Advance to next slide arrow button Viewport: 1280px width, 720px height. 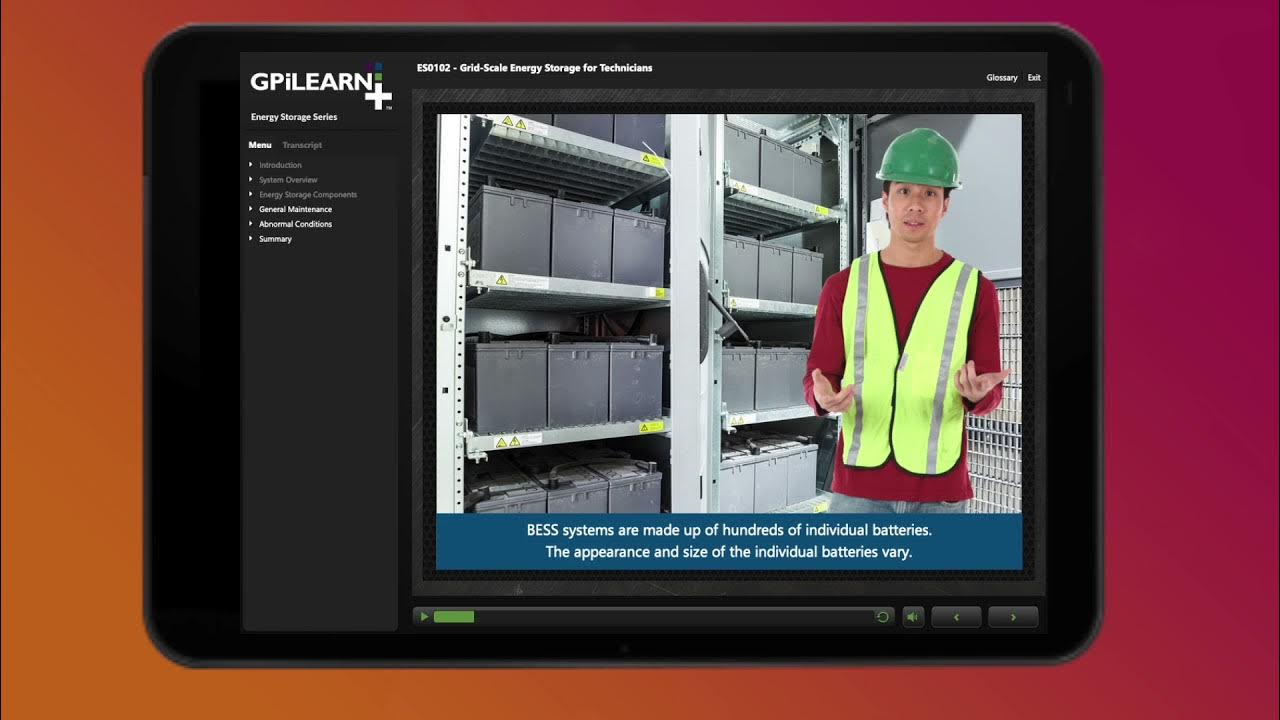pyautogui.click(x=1013, y=617)
